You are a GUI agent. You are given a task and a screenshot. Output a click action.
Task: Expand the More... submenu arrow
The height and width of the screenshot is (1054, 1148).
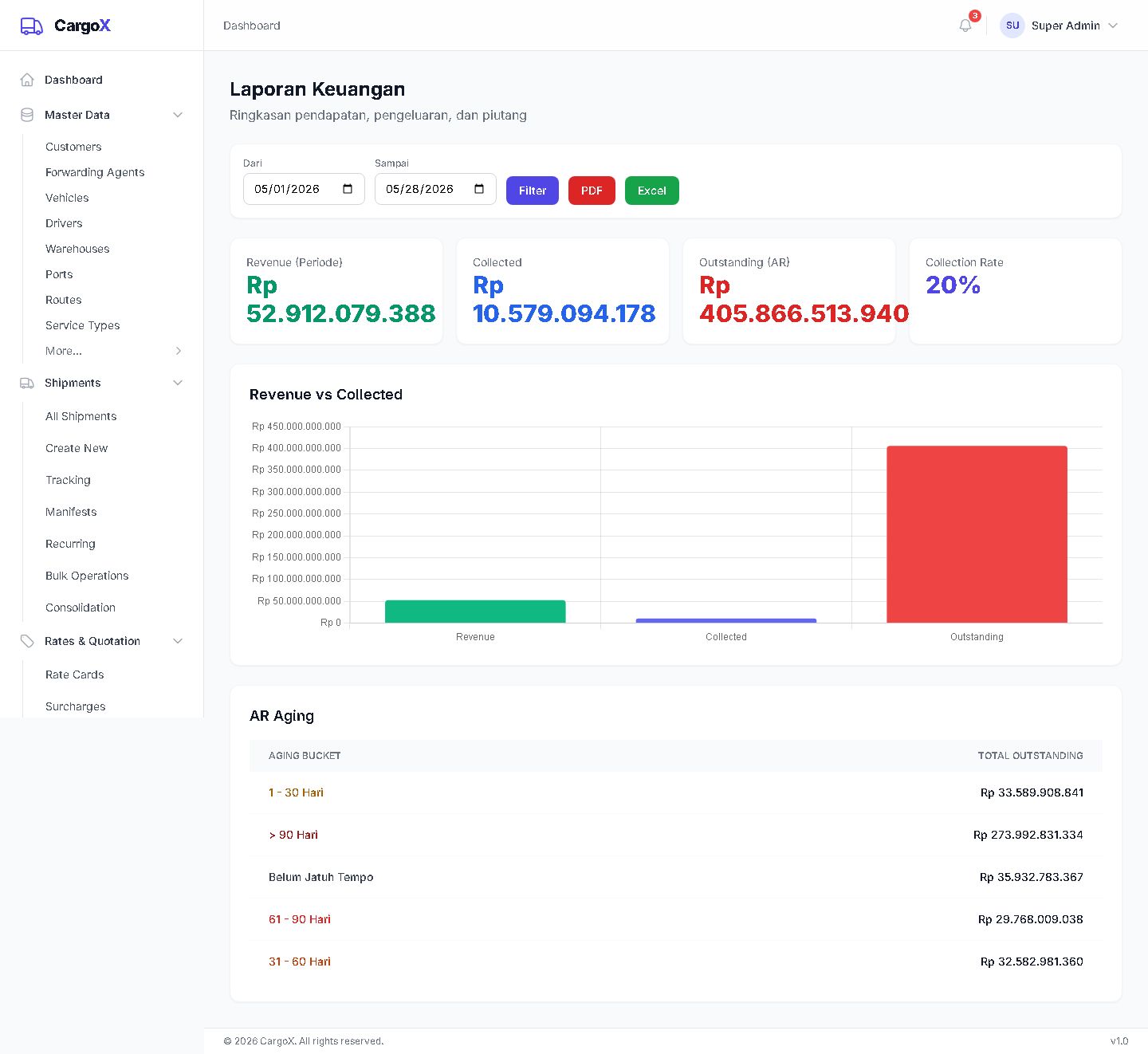pyautogui.click(x=179, y=351)
